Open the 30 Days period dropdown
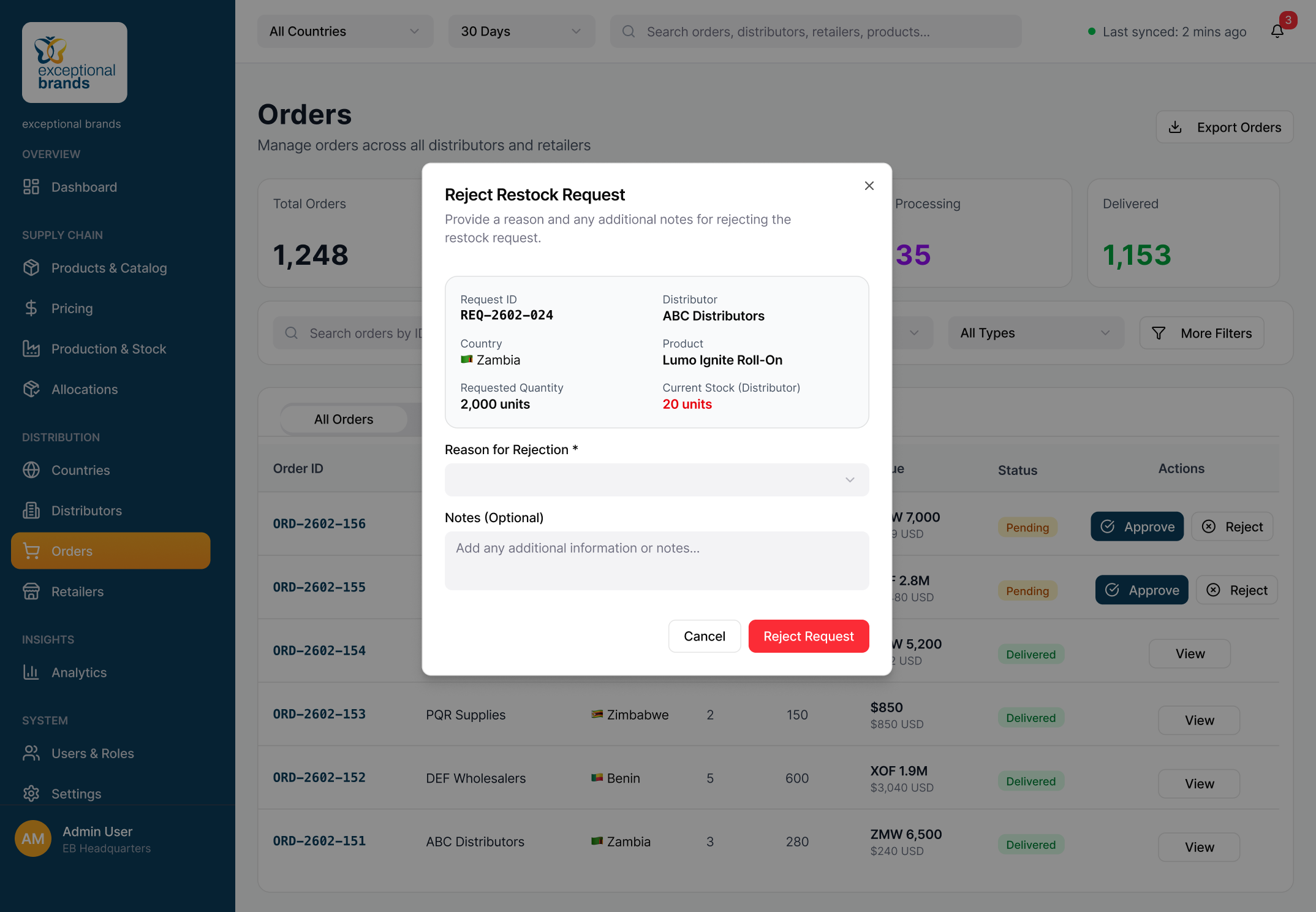This screenshot has width=1316, height=912. [x=522, y=31]
